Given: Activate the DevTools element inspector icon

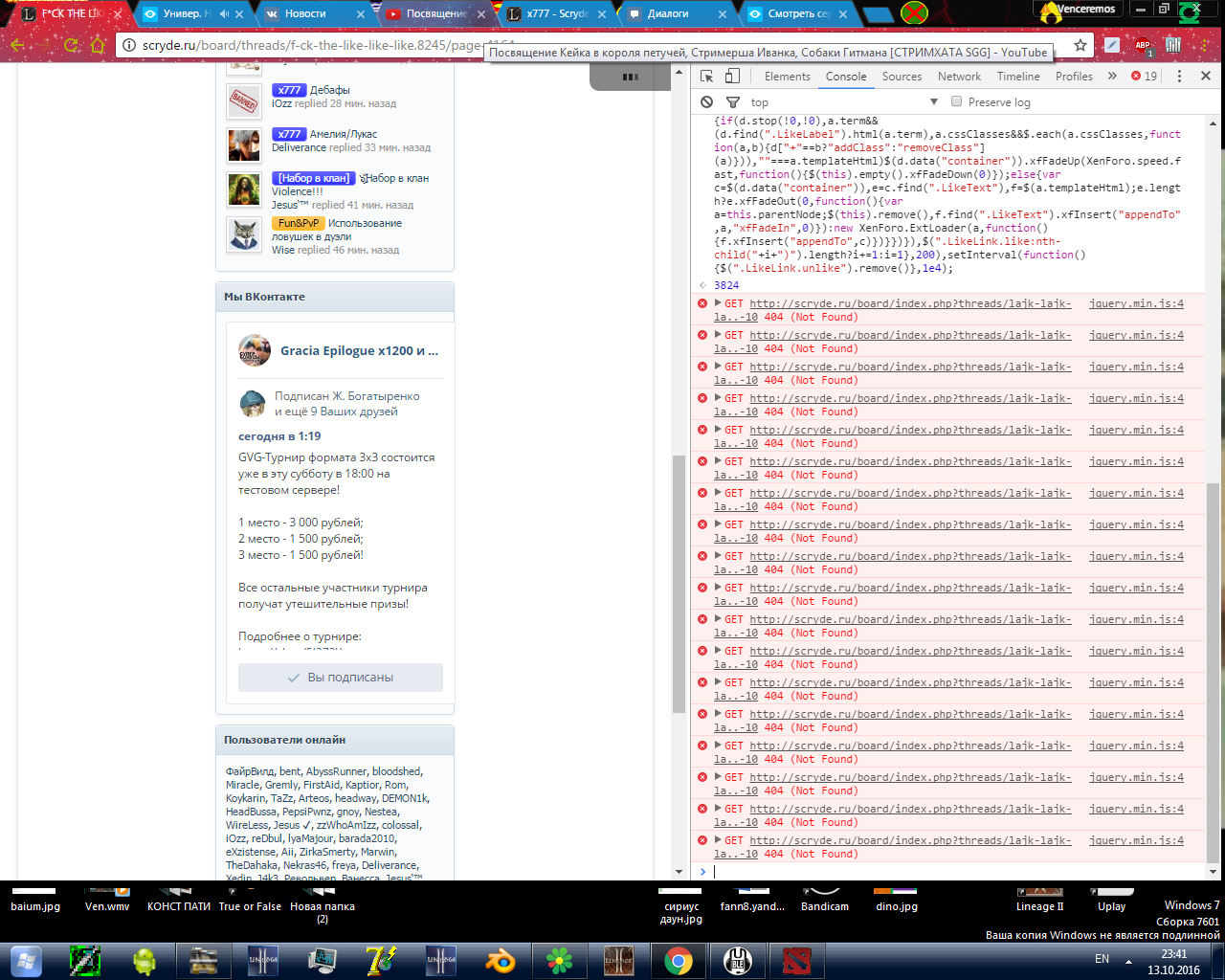Looking at the screenshot, I should pyautogui.click(x=706, y=77).
